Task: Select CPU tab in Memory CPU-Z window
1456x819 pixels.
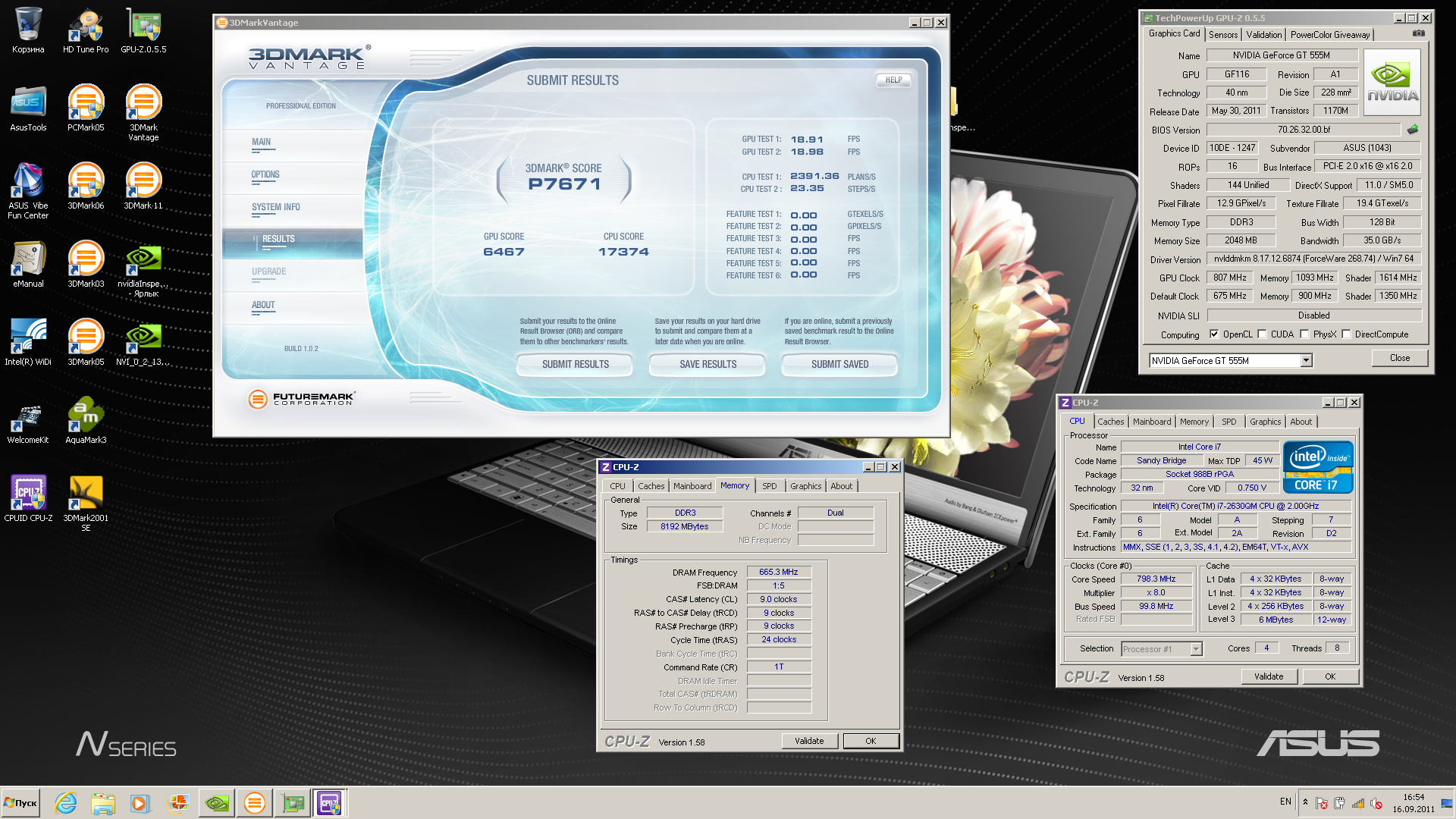Action: coord(618,486)
